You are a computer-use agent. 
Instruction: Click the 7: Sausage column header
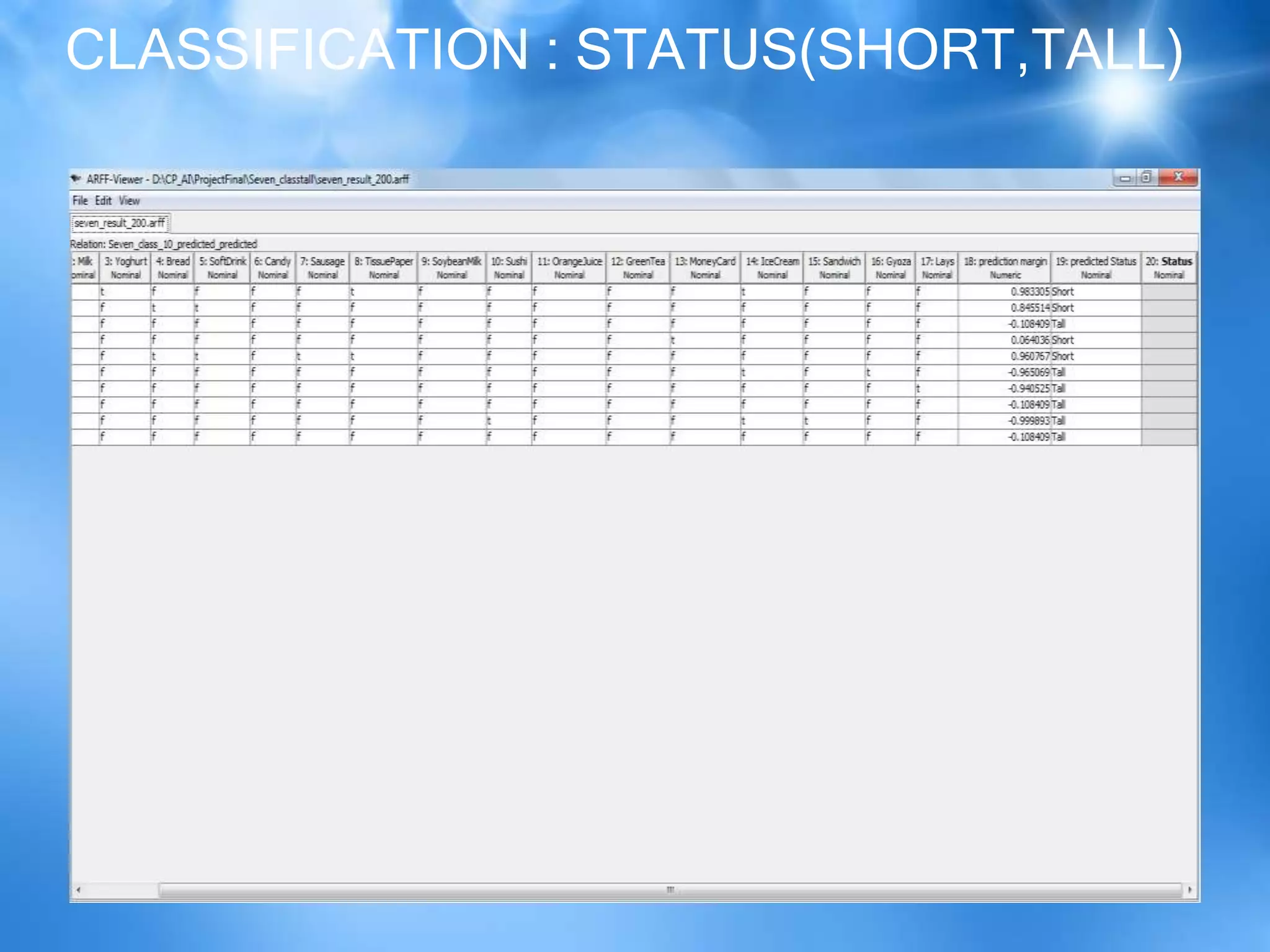tap(322, 268)
